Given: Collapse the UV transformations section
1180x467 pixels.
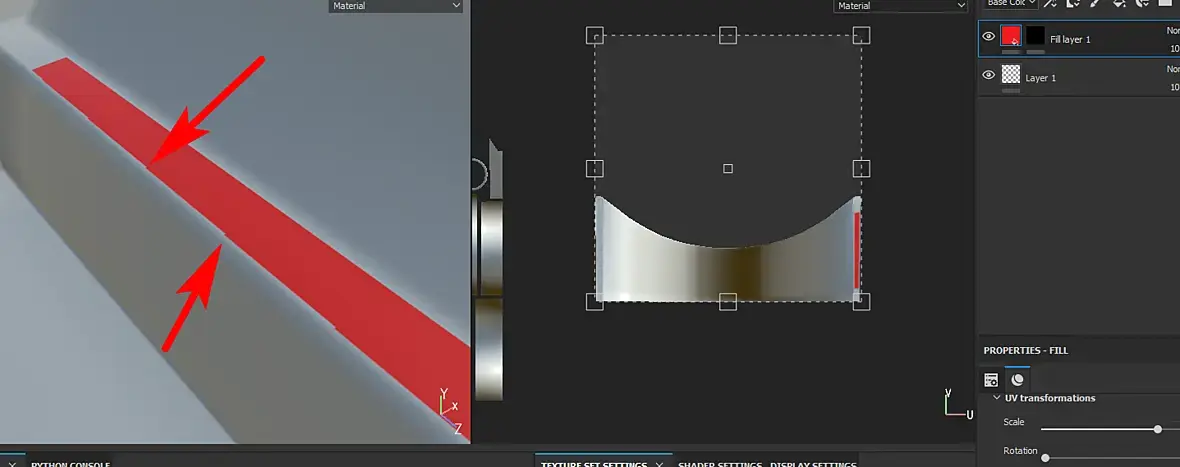Looking at the screenshot, I should click(x=996, y=398).
